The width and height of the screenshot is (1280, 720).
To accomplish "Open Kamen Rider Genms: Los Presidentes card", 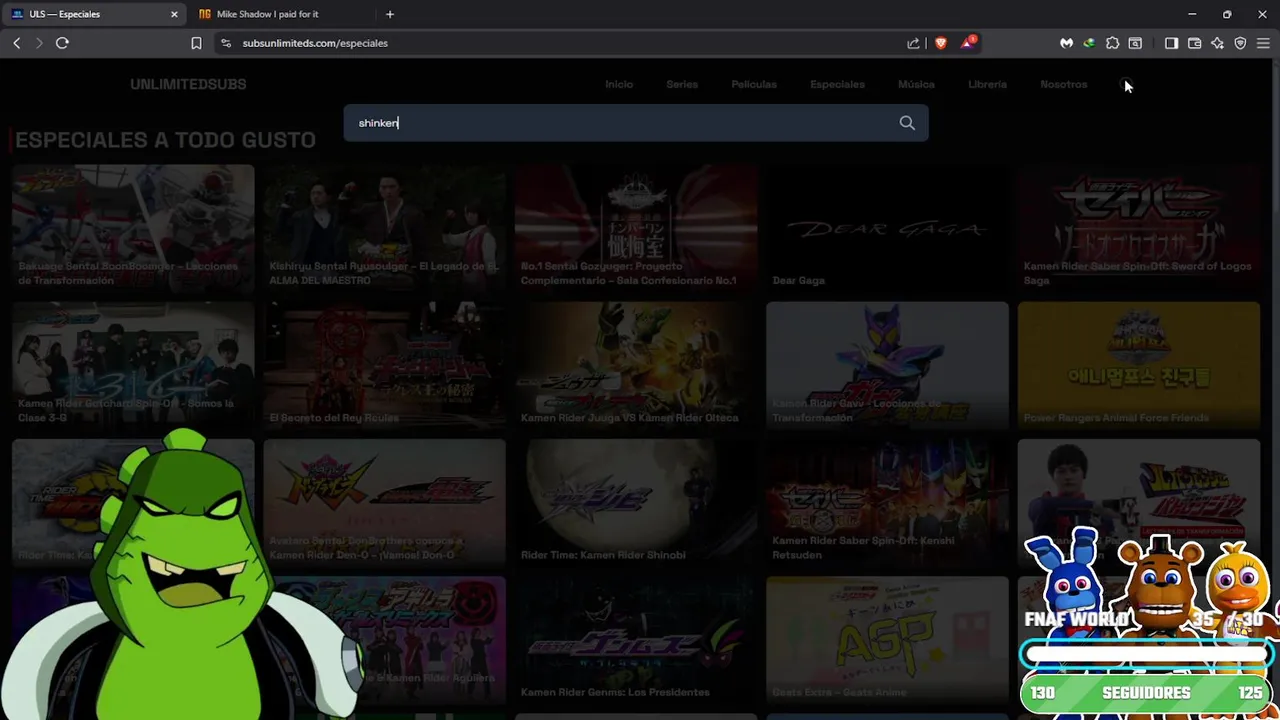I will coord(636,640).
